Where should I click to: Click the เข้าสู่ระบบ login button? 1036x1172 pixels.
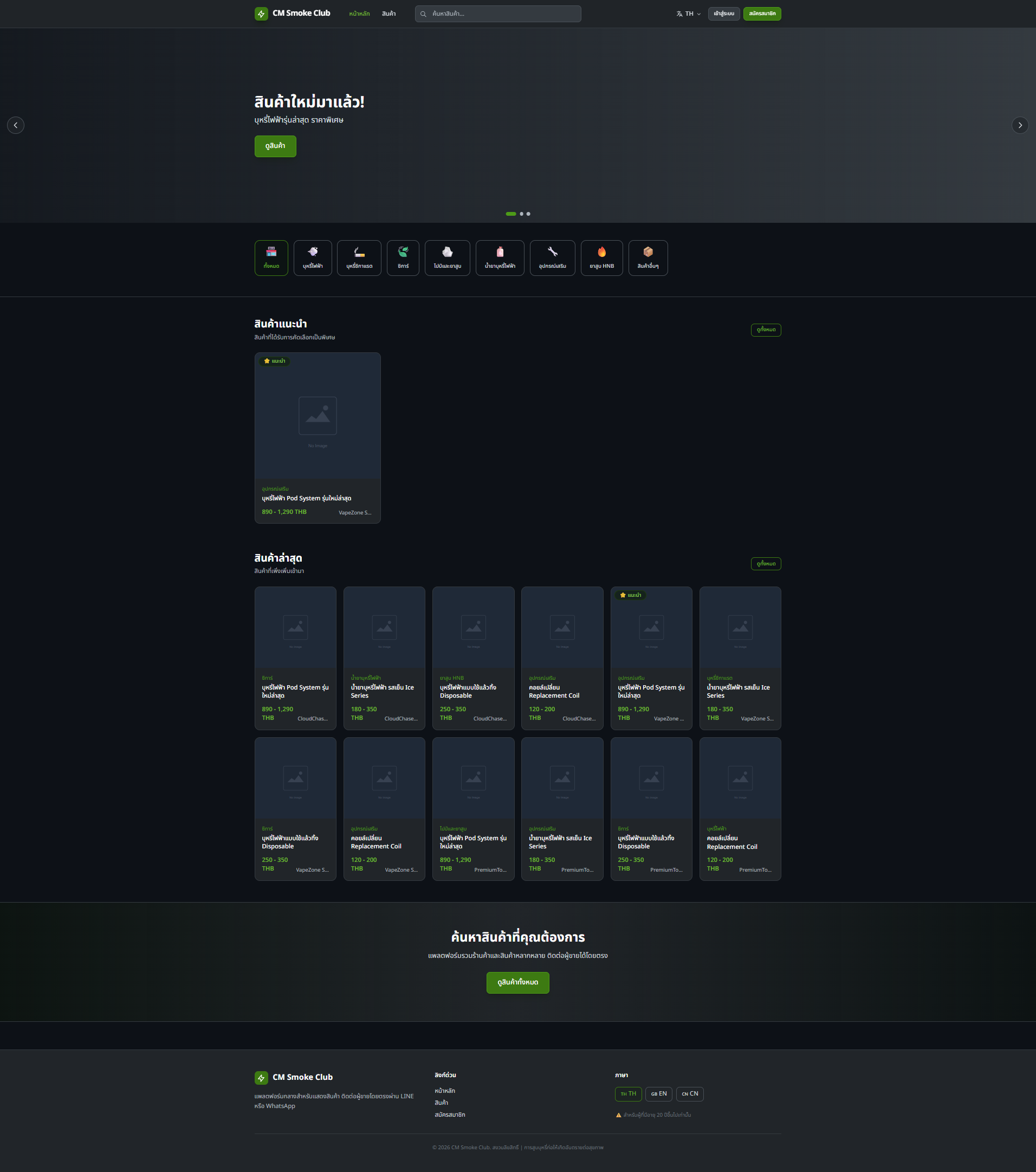(x=724, y=14)
